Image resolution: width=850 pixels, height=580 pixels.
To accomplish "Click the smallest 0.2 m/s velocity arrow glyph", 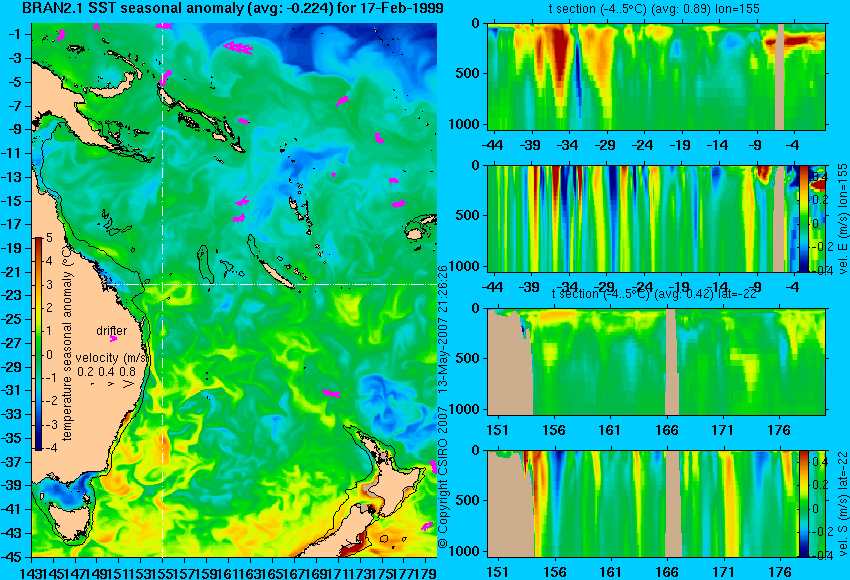I will coord(92,384).
